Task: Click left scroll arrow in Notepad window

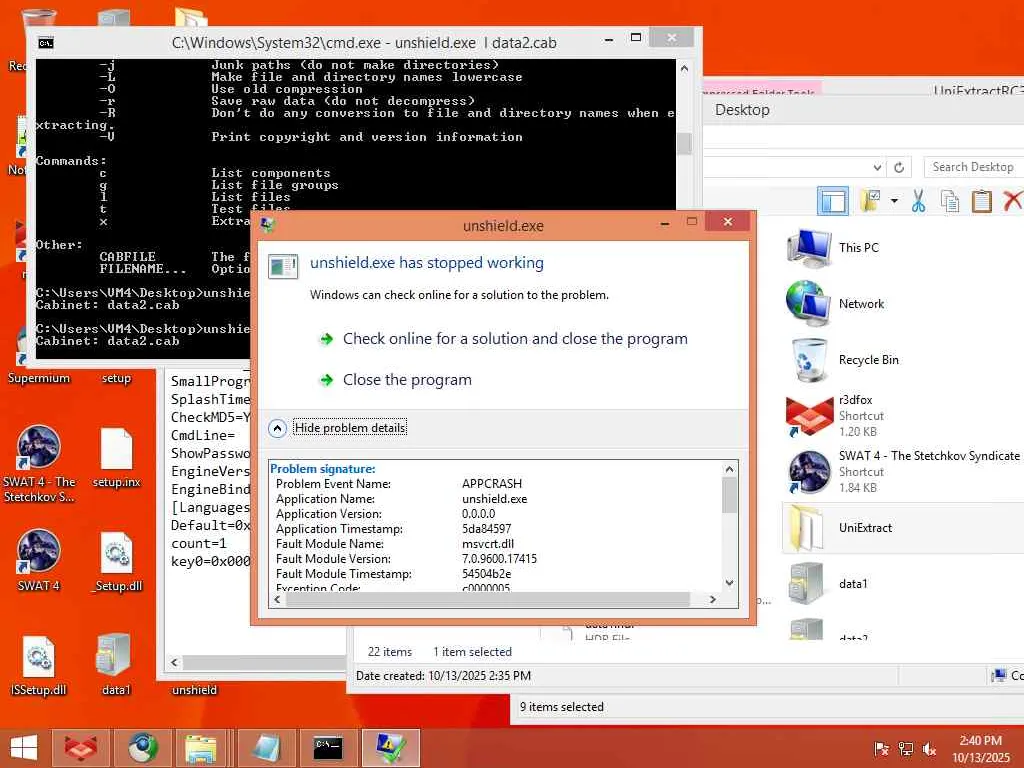Action: click(174, 662)
